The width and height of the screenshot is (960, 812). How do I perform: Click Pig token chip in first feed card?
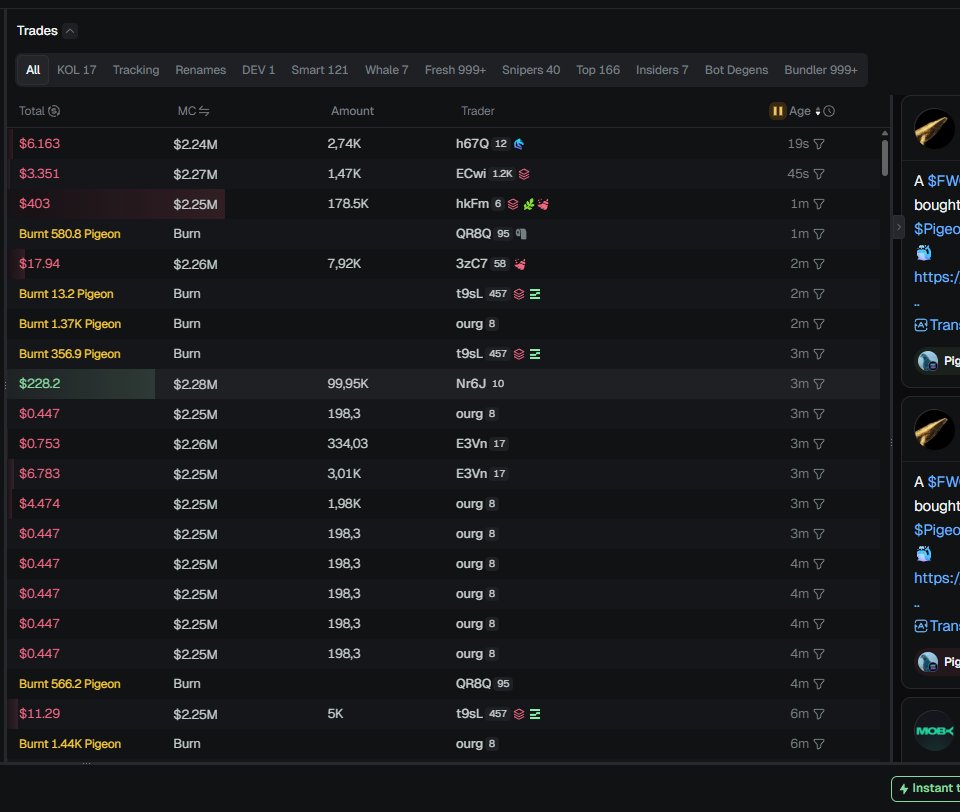click(937, 361)
